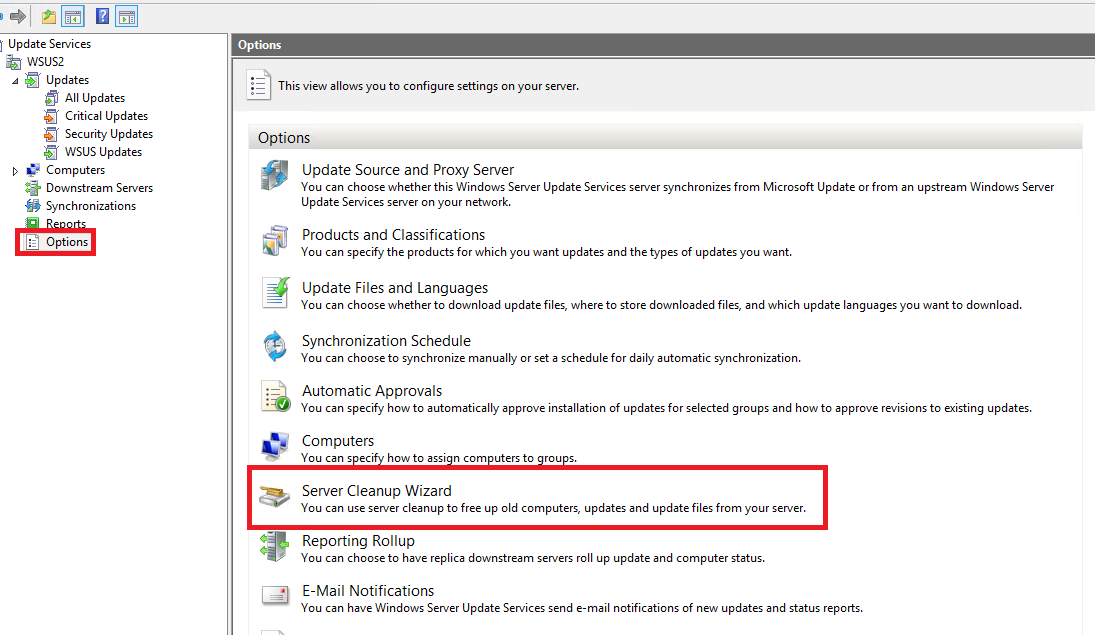Click the All Updates tree icon

(x=51, y=98)
